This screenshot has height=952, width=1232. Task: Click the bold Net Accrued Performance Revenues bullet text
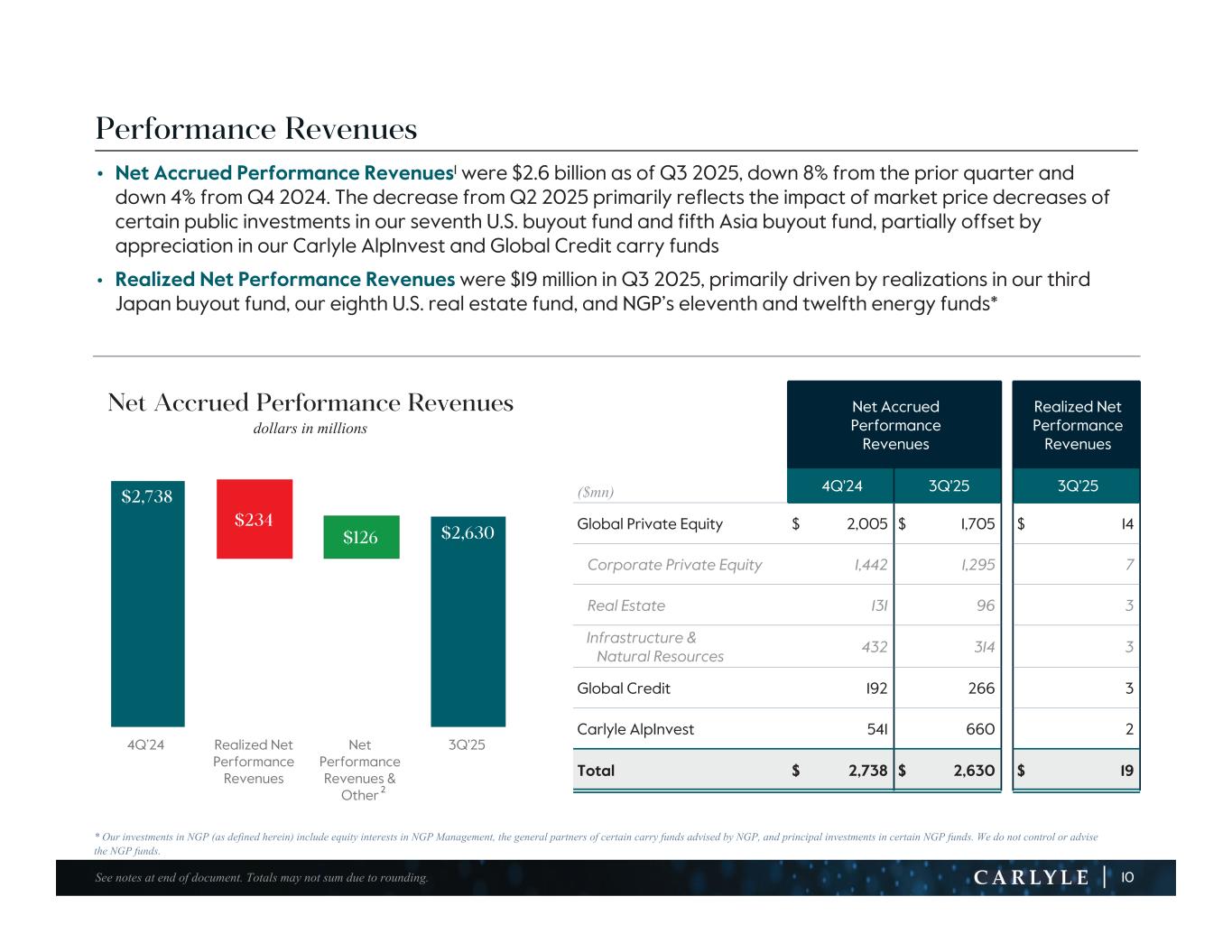click(x=284, y=173)
